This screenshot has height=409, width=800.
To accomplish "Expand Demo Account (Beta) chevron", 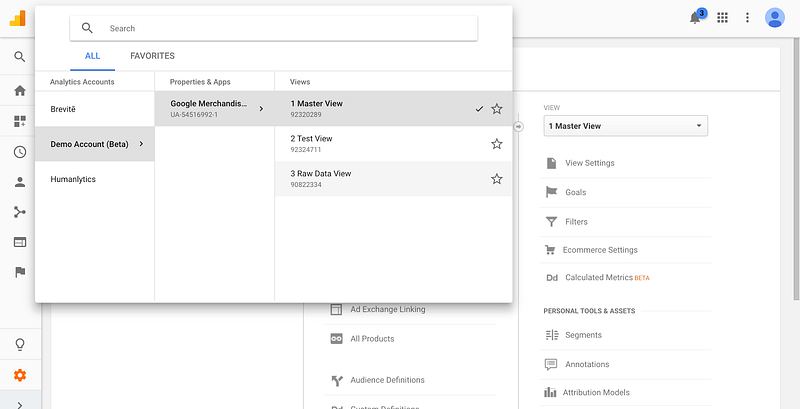I will tap(141, 144).
